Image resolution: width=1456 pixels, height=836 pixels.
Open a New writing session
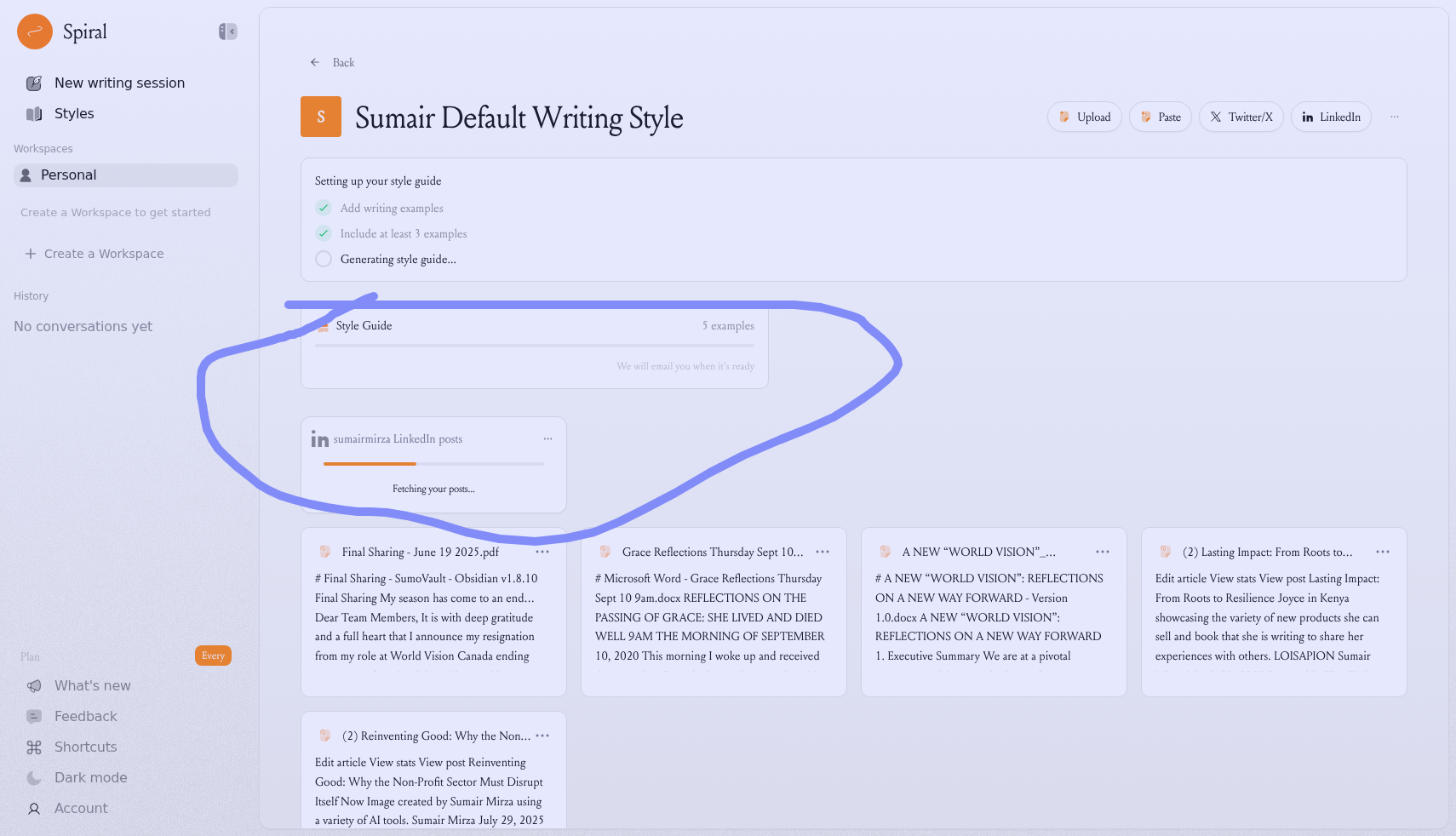click(119, 83)
